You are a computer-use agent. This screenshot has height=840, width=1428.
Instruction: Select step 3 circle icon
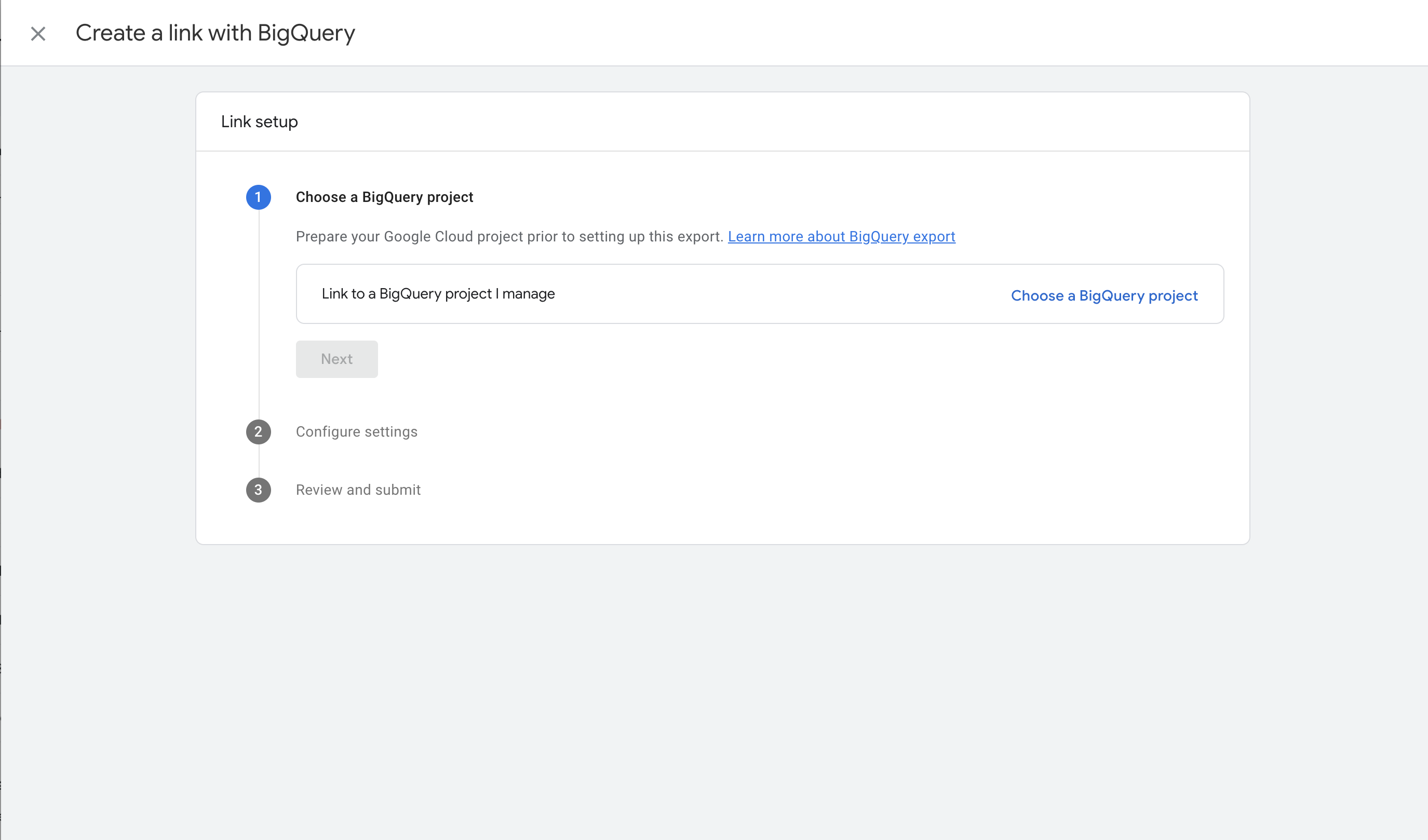pyautogui.click(x=259, y=490)
